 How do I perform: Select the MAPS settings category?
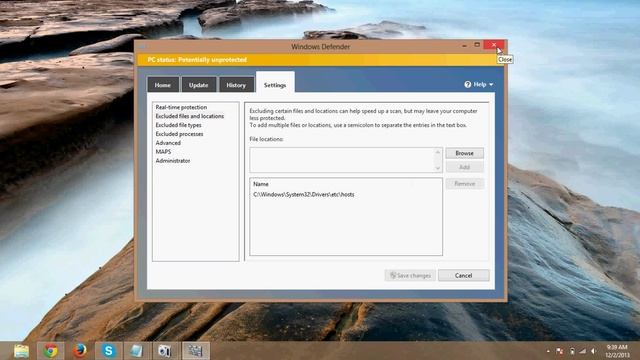pyautogui.click(x=163, y=151)
